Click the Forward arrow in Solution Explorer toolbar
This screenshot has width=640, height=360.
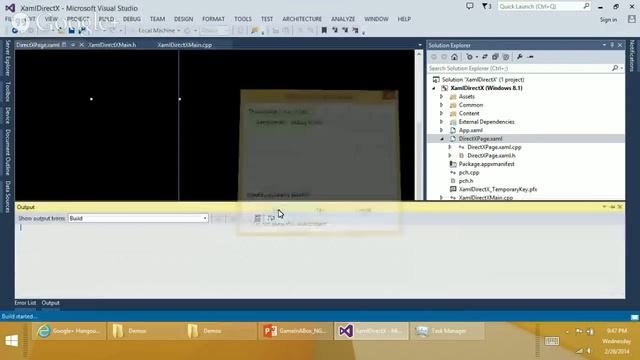click(444, 57)
